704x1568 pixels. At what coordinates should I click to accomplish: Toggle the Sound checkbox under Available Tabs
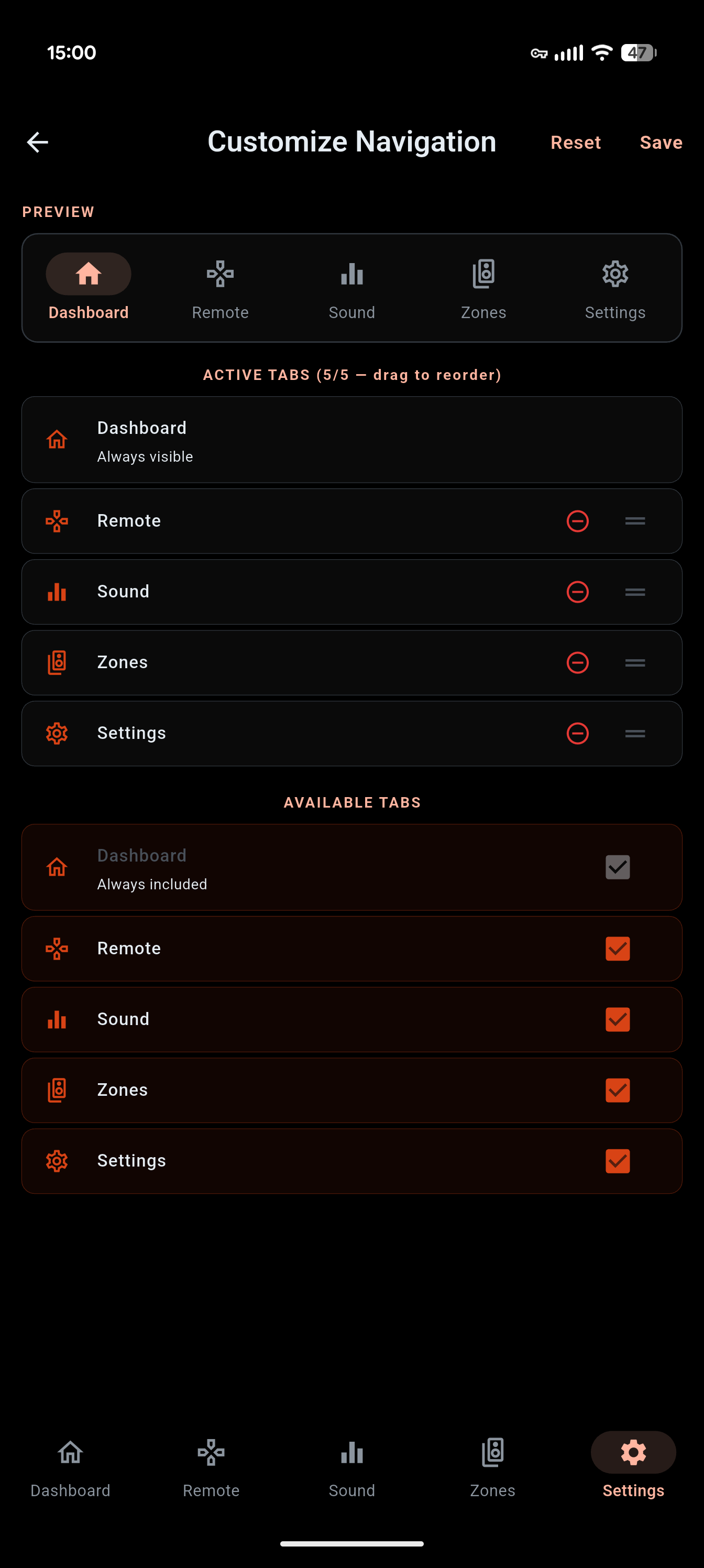tap(617, 1019)
